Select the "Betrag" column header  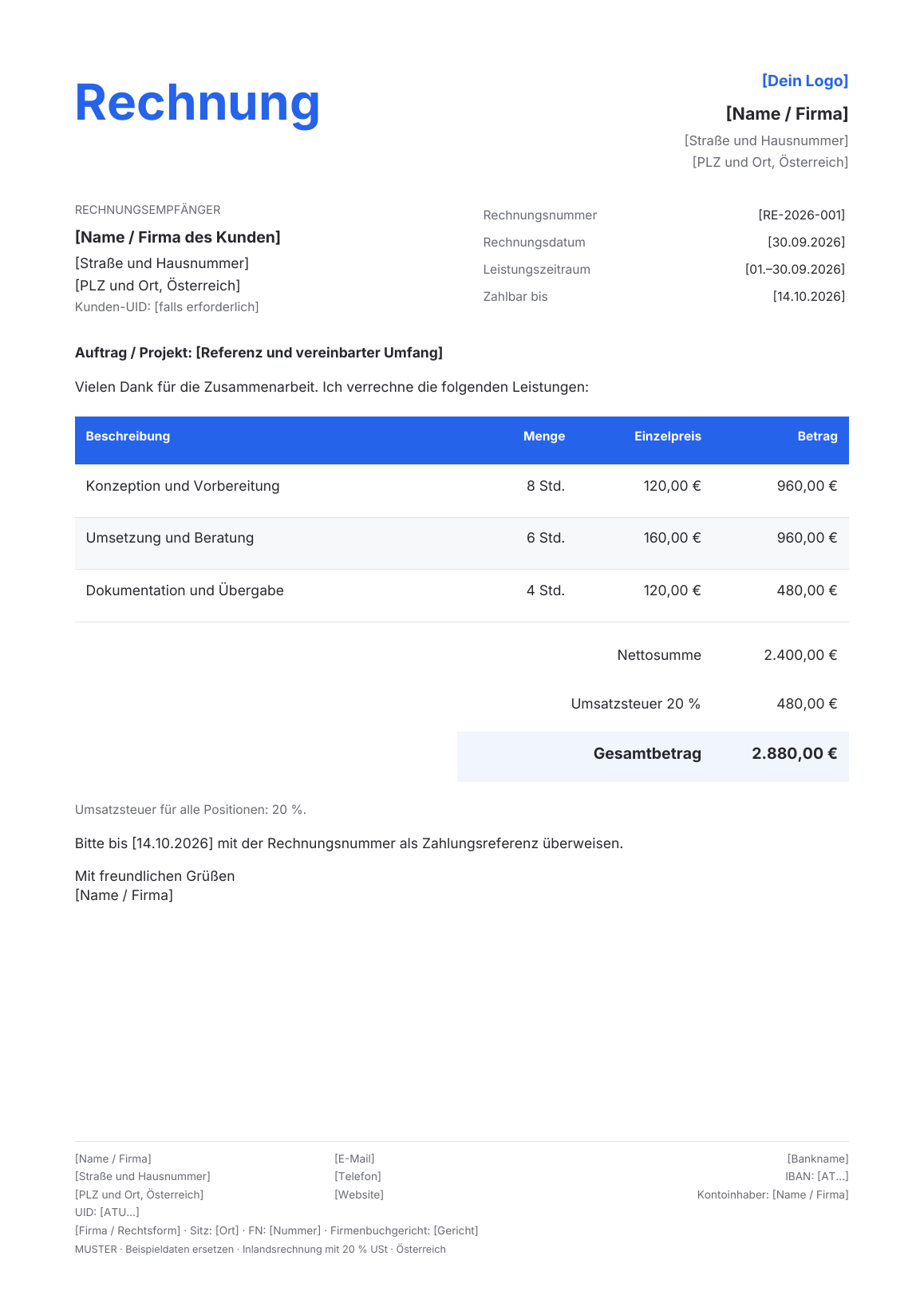pyautogui.click(x=818, y=436)
